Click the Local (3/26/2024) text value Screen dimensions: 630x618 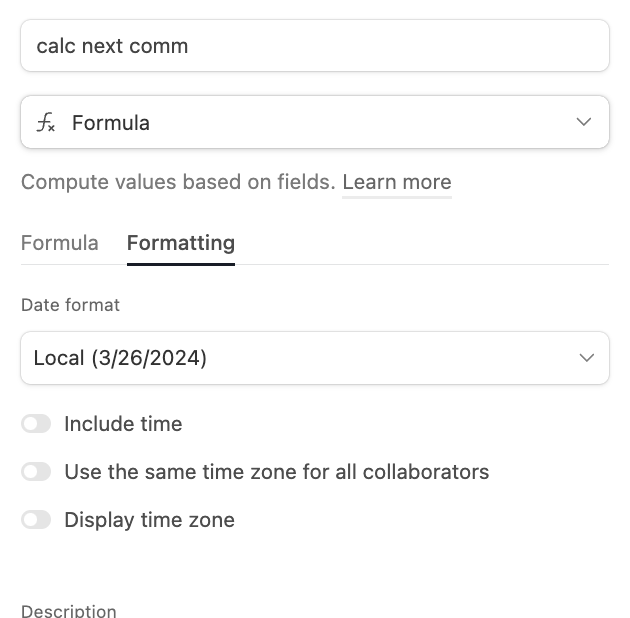click(120, 358)
